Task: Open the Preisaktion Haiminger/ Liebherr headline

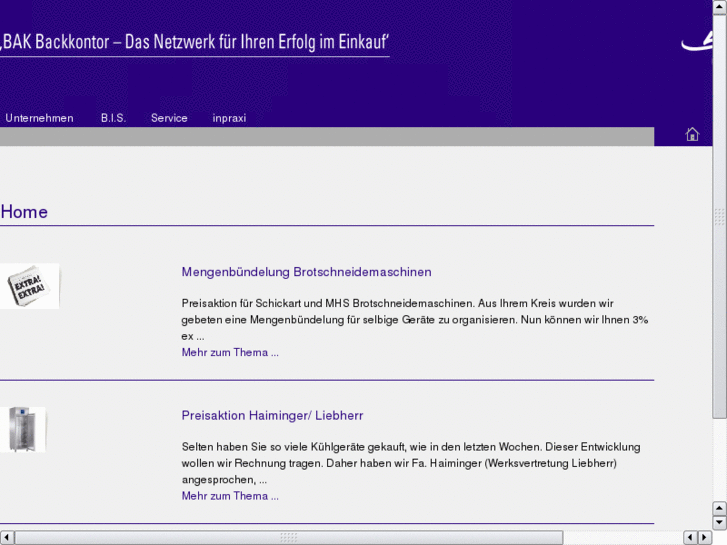Action: tap(272, 415)
